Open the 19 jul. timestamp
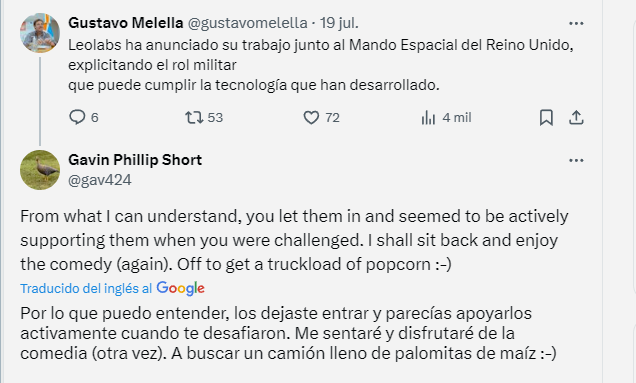 [x=339, y=23]
